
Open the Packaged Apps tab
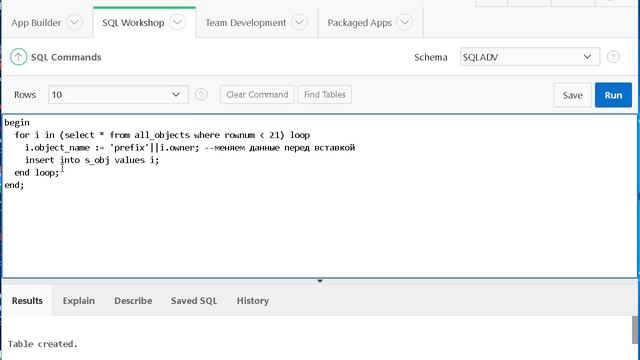tap(360, 23)
